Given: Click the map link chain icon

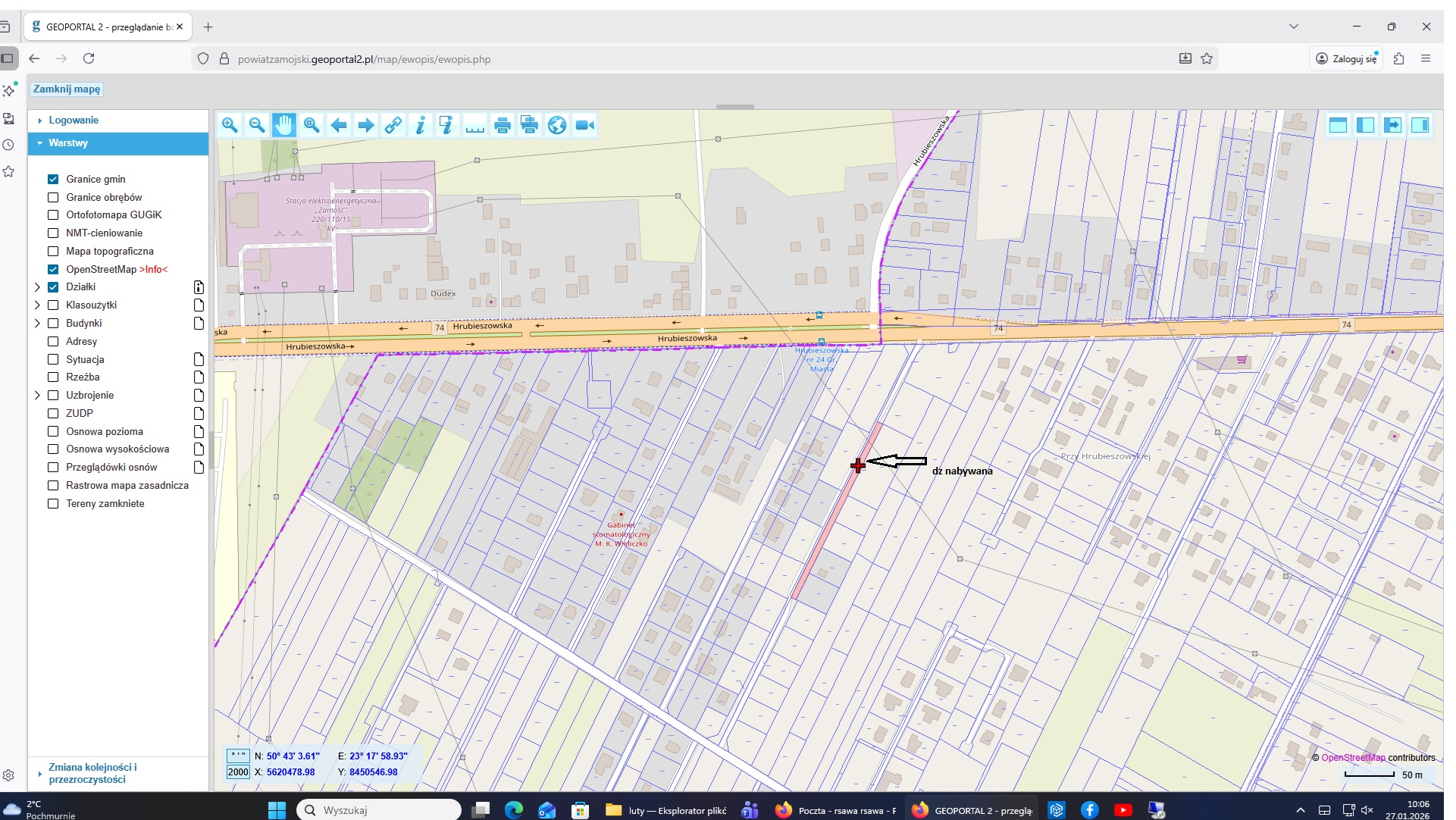Looking at the screenshot, I should (x=393, y=125).
